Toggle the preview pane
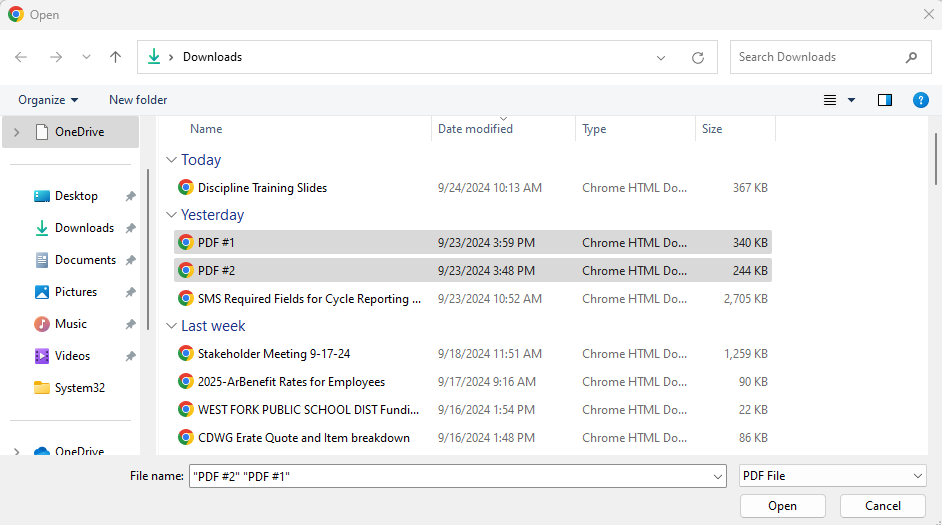This screenshot has height=525, width=942. click(885, 100)
